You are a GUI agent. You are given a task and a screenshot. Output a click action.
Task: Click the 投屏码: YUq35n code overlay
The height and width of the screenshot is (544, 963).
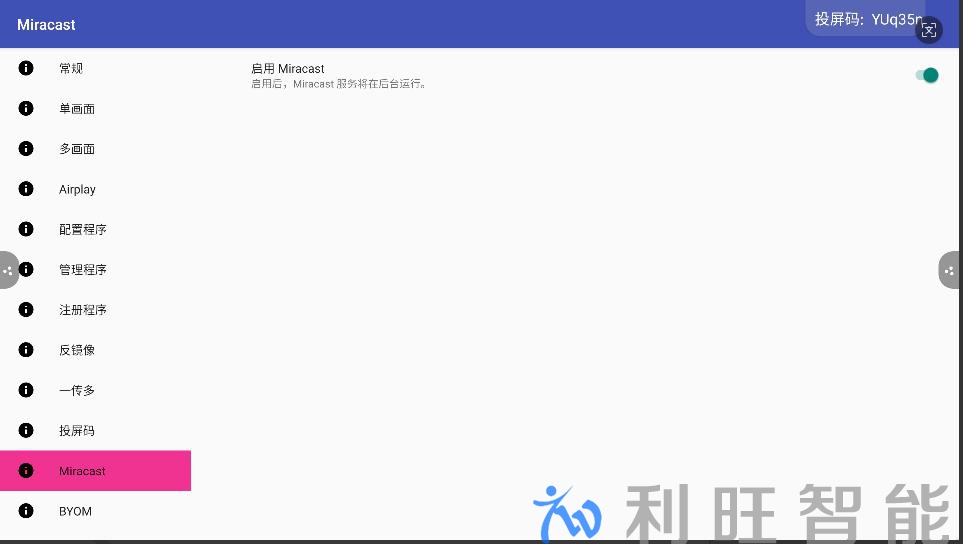(866, 18)
